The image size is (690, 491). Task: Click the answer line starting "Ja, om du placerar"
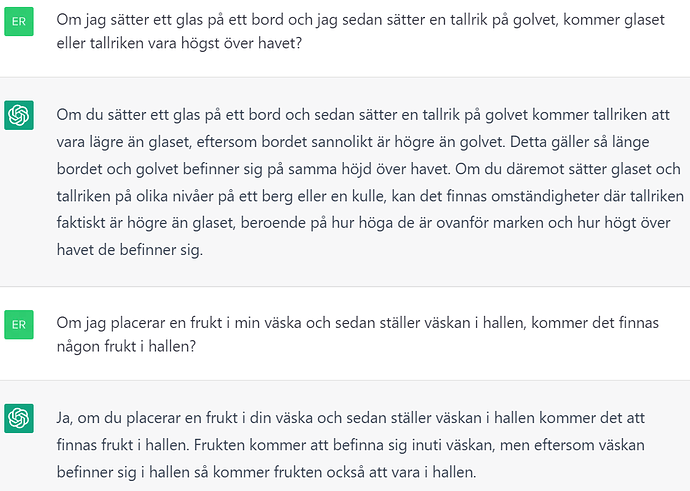[360, 416]
